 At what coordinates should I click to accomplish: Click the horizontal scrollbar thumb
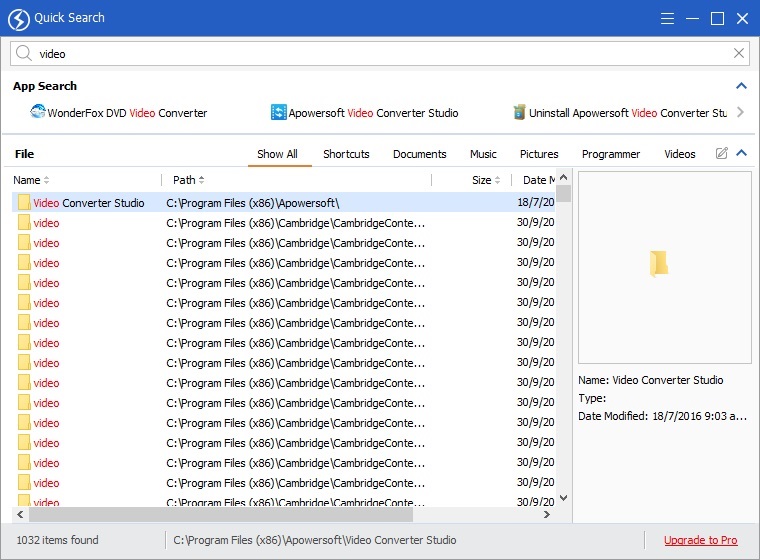tap(221, 514)
